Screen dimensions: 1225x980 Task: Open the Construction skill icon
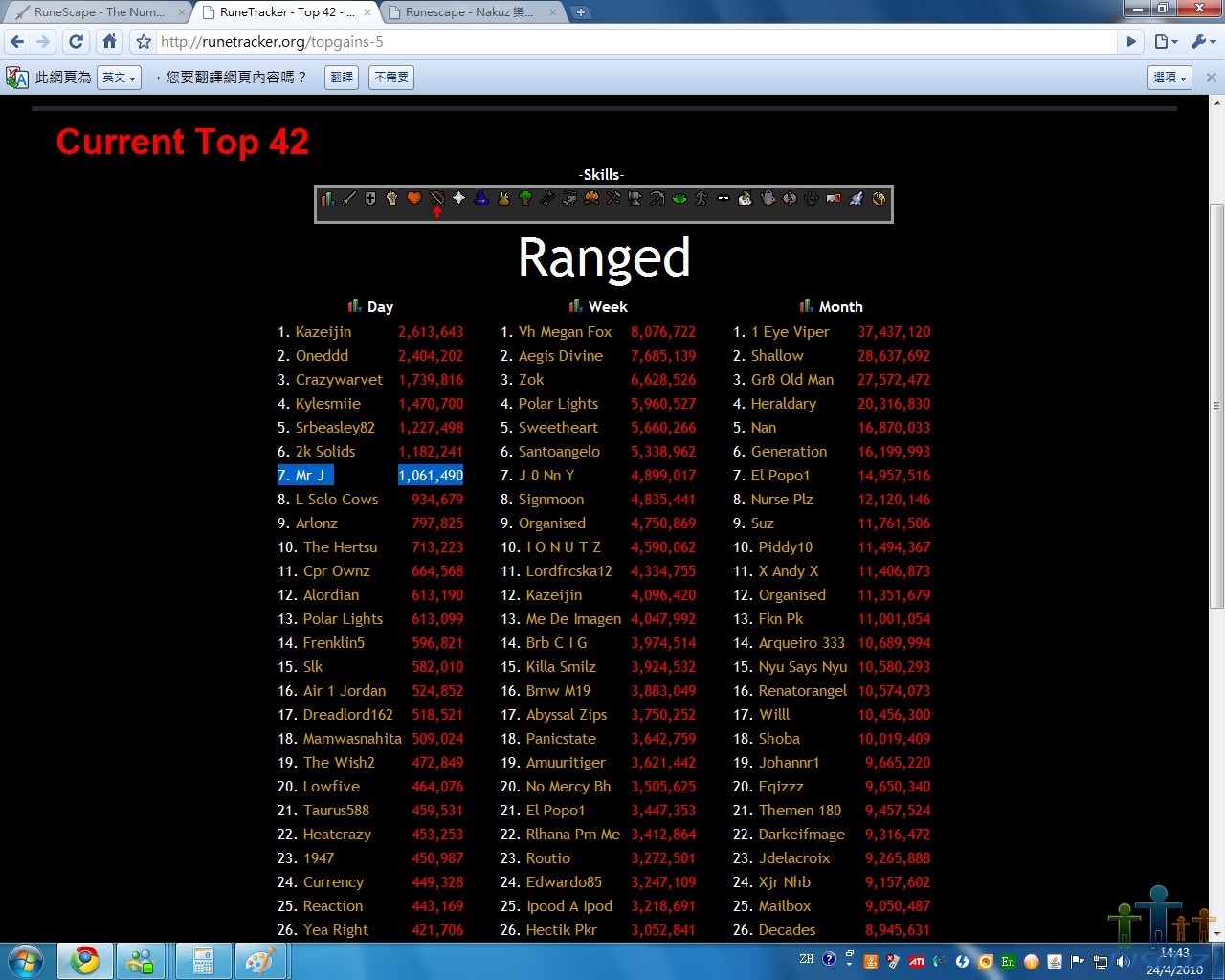coord(834,198)
